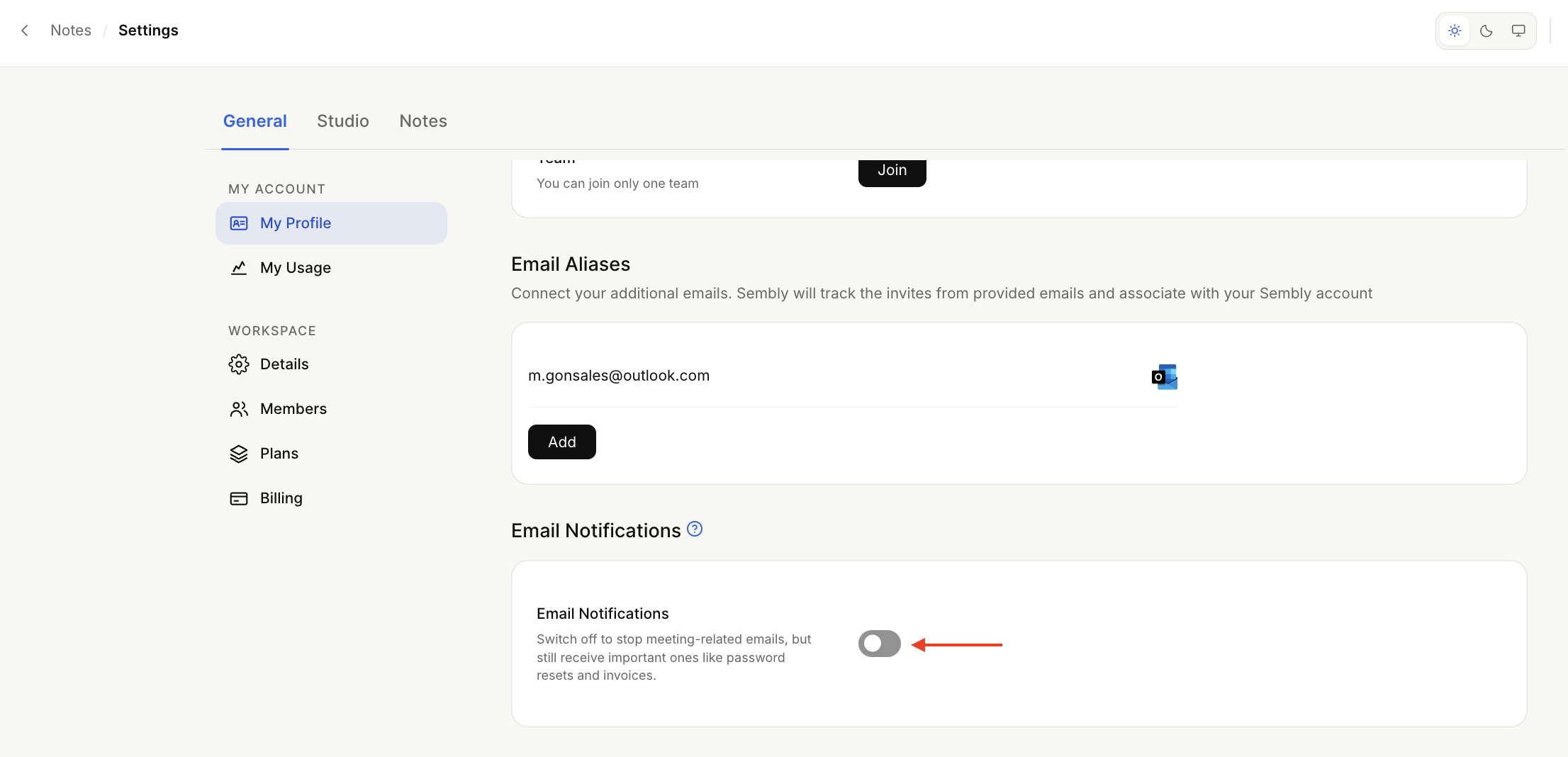Image resolution: width=1568 pixels, height=757 pixels.
Task: Click the Outlook icon beside the email alias
Action: click(1165, 376)
